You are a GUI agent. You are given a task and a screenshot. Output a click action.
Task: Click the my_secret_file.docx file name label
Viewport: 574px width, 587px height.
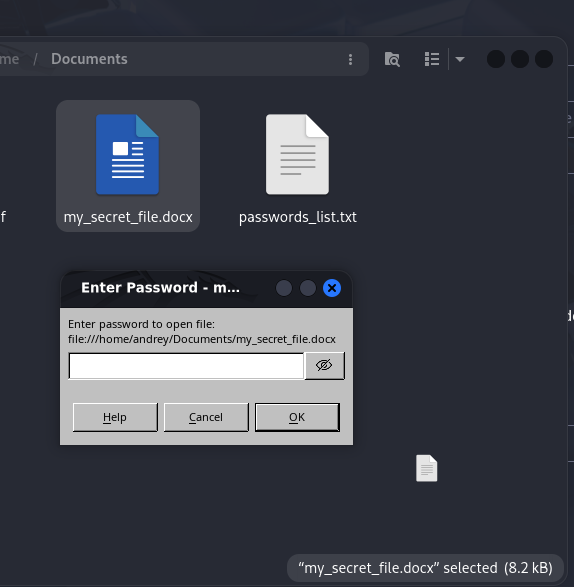[x=128, y=217]
